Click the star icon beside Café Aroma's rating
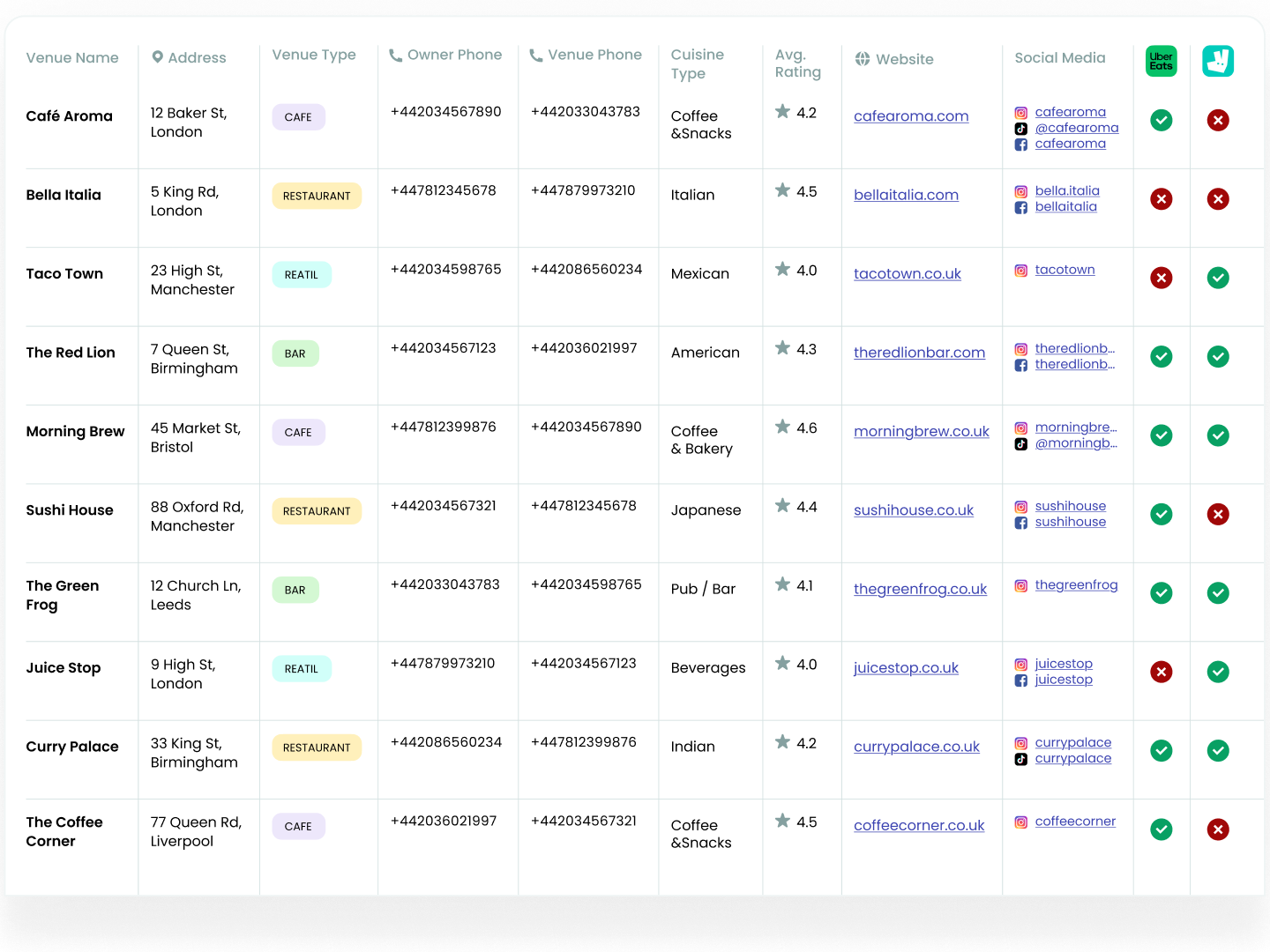The width and height of the screenshot is (1270, 952). 782,111
